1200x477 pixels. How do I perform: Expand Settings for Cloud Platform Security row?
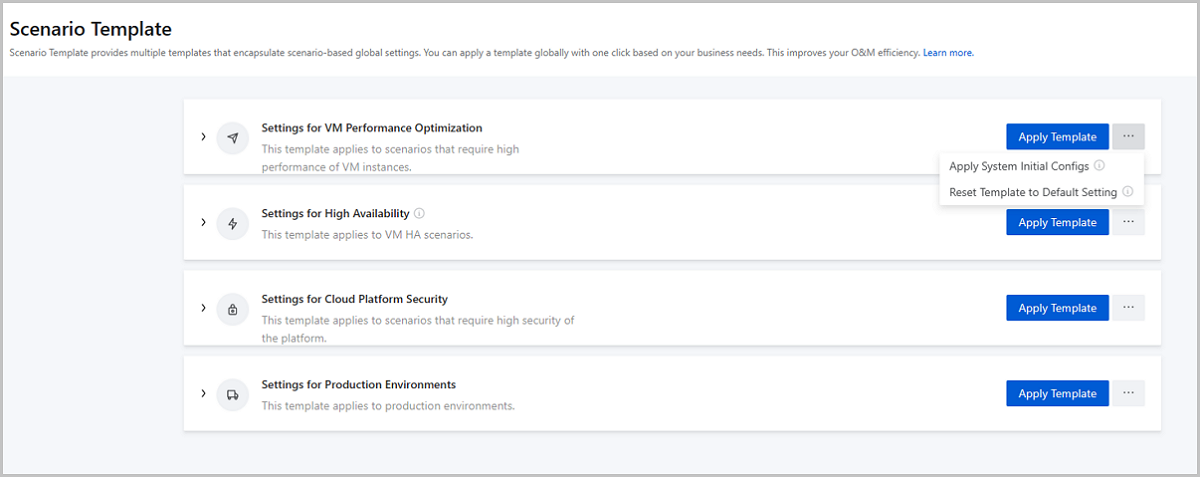[203, 309]
